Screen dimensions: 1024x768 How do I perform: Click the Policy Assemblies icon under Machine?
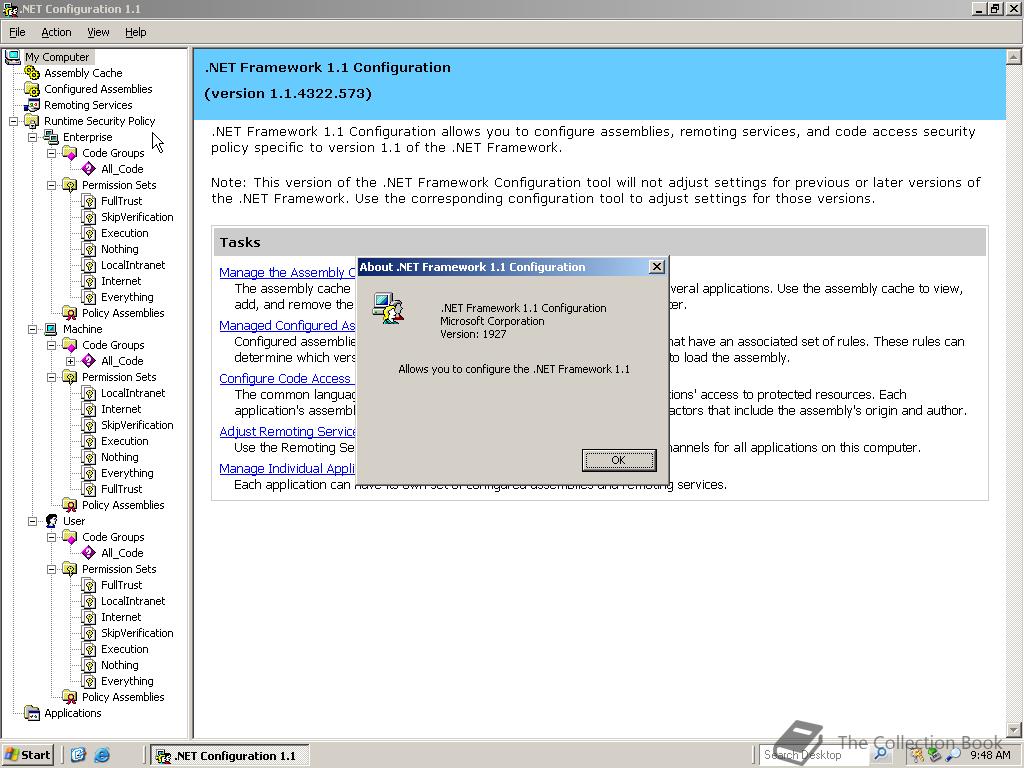(x=70, y=505)
